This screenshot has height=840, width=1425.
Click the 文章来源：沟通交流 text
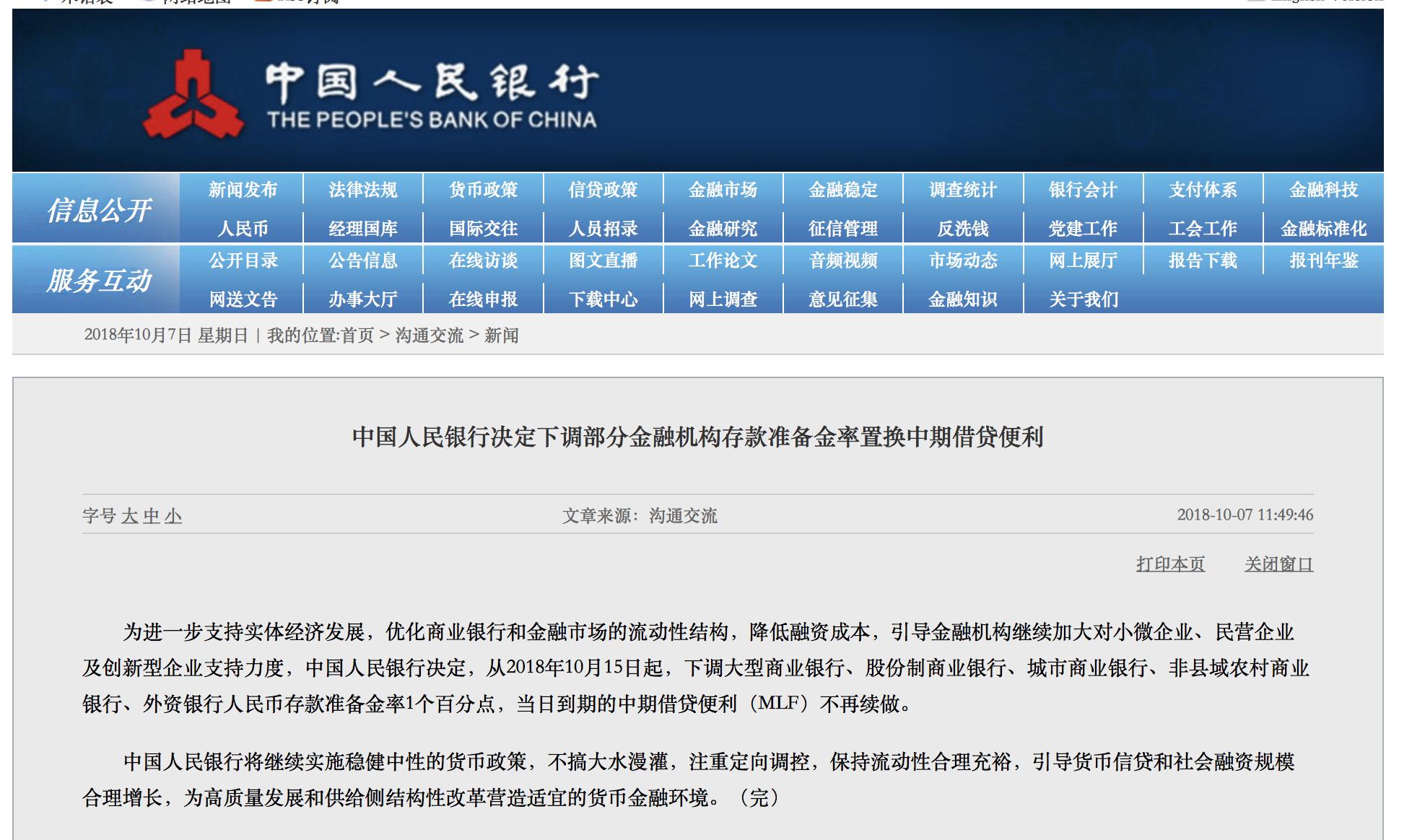pos(640,515)
